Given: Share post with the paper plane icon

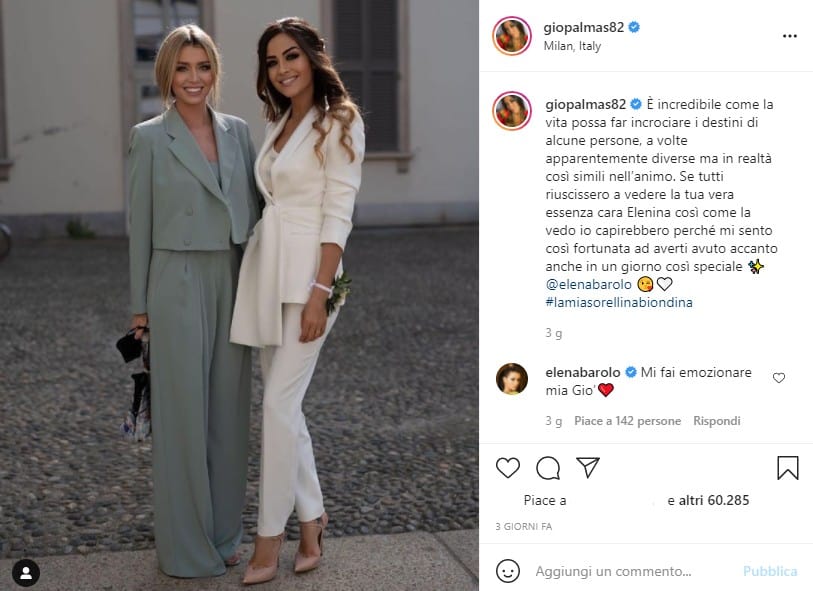Looking at the screenshot, I should (x=588, y=467).
